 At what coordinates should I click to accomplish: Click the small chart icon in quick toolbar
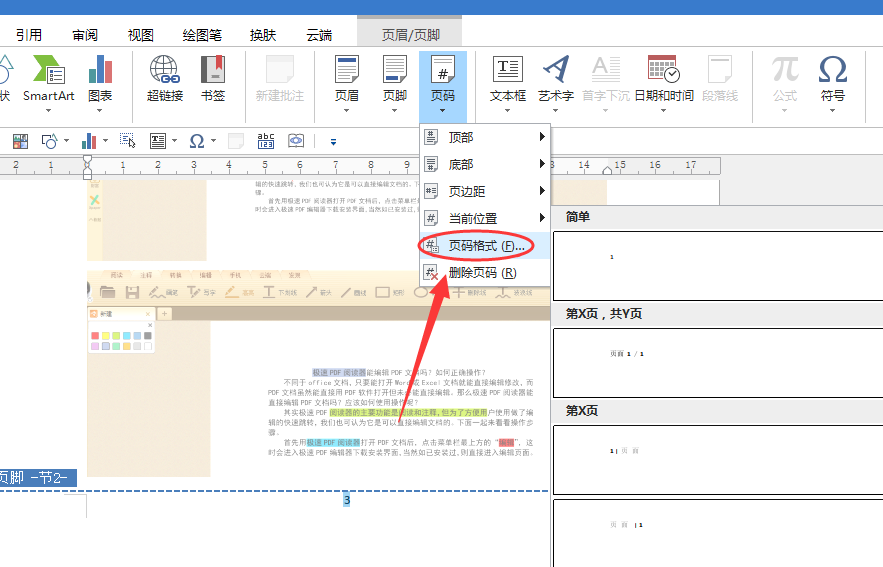click(x=89, y=141)
